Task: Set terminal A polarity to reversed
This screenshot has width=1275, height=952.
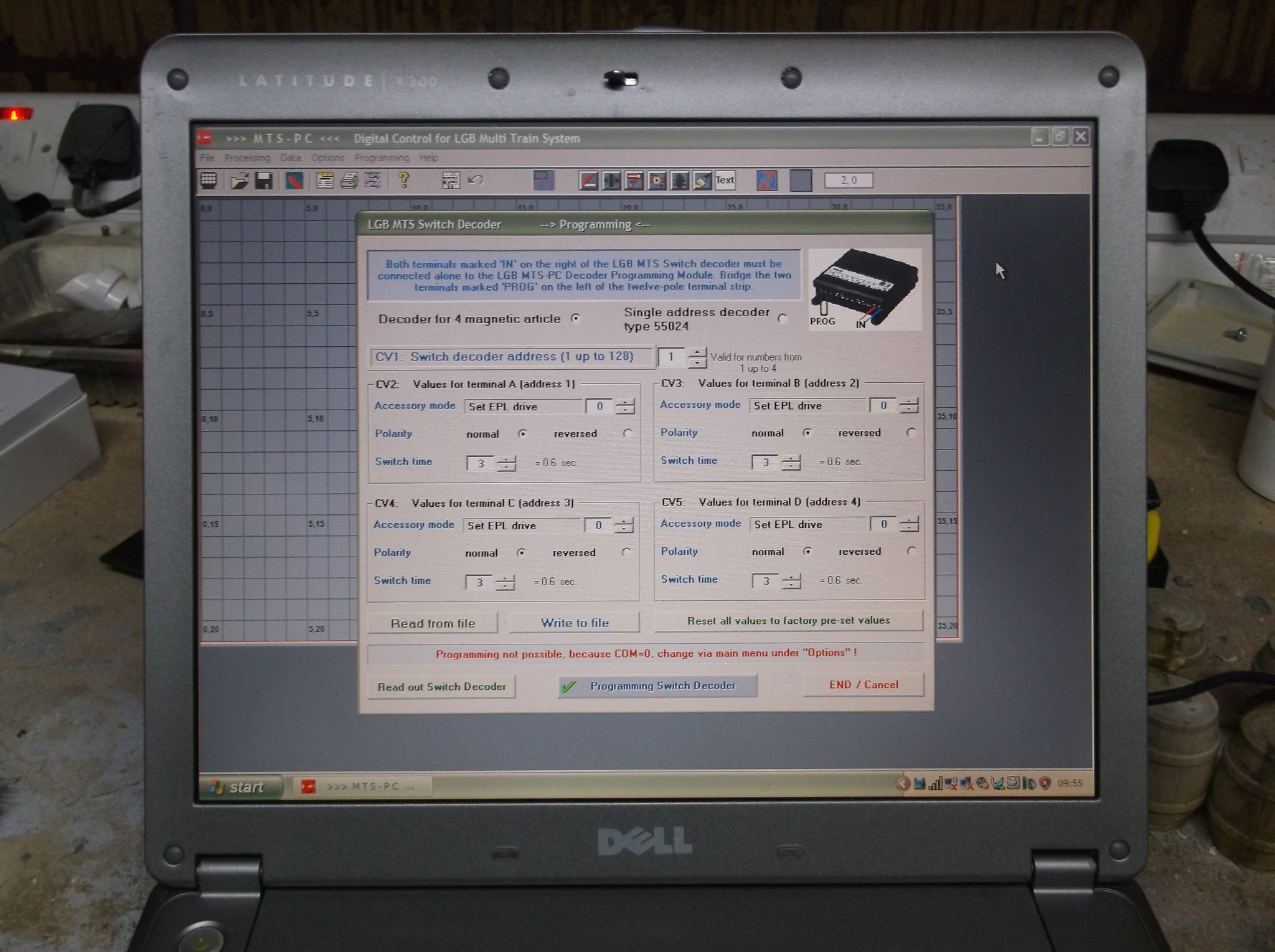Action: pyautogui.click(x=627, y=433)
